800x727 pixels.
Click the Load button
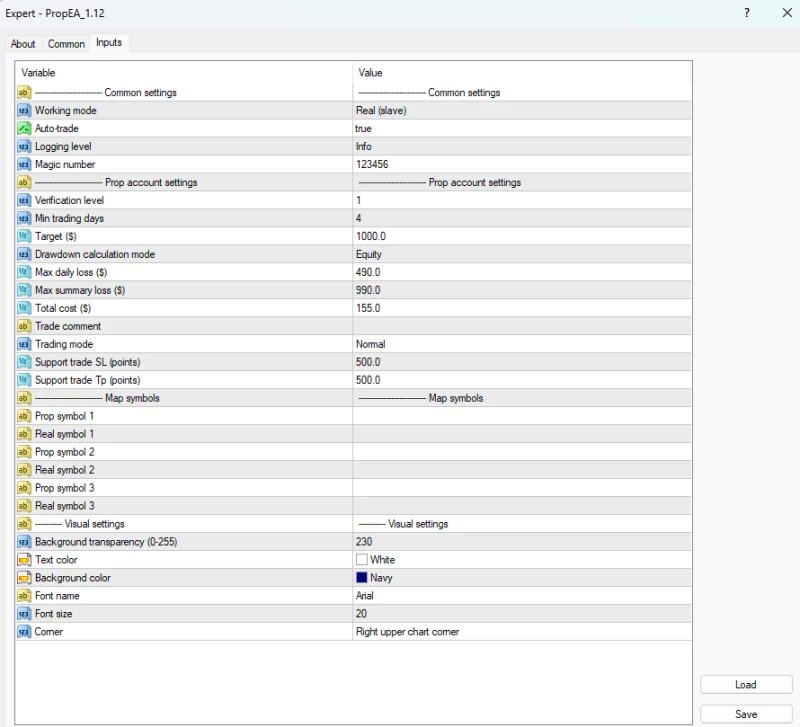[x=745, y=685]
